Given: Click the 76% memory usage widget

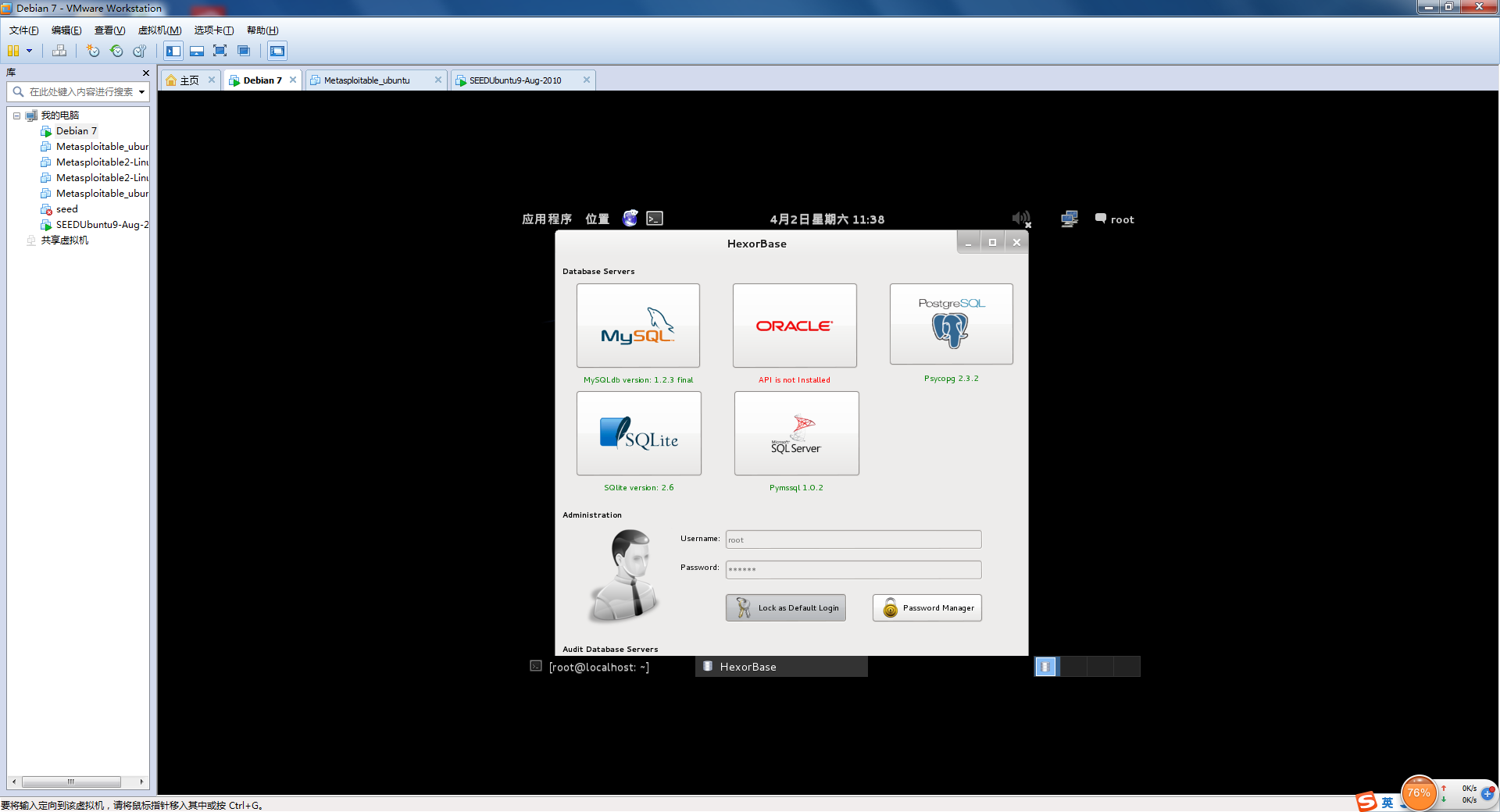Looking at the screenshot, I should coord(1419,793).
